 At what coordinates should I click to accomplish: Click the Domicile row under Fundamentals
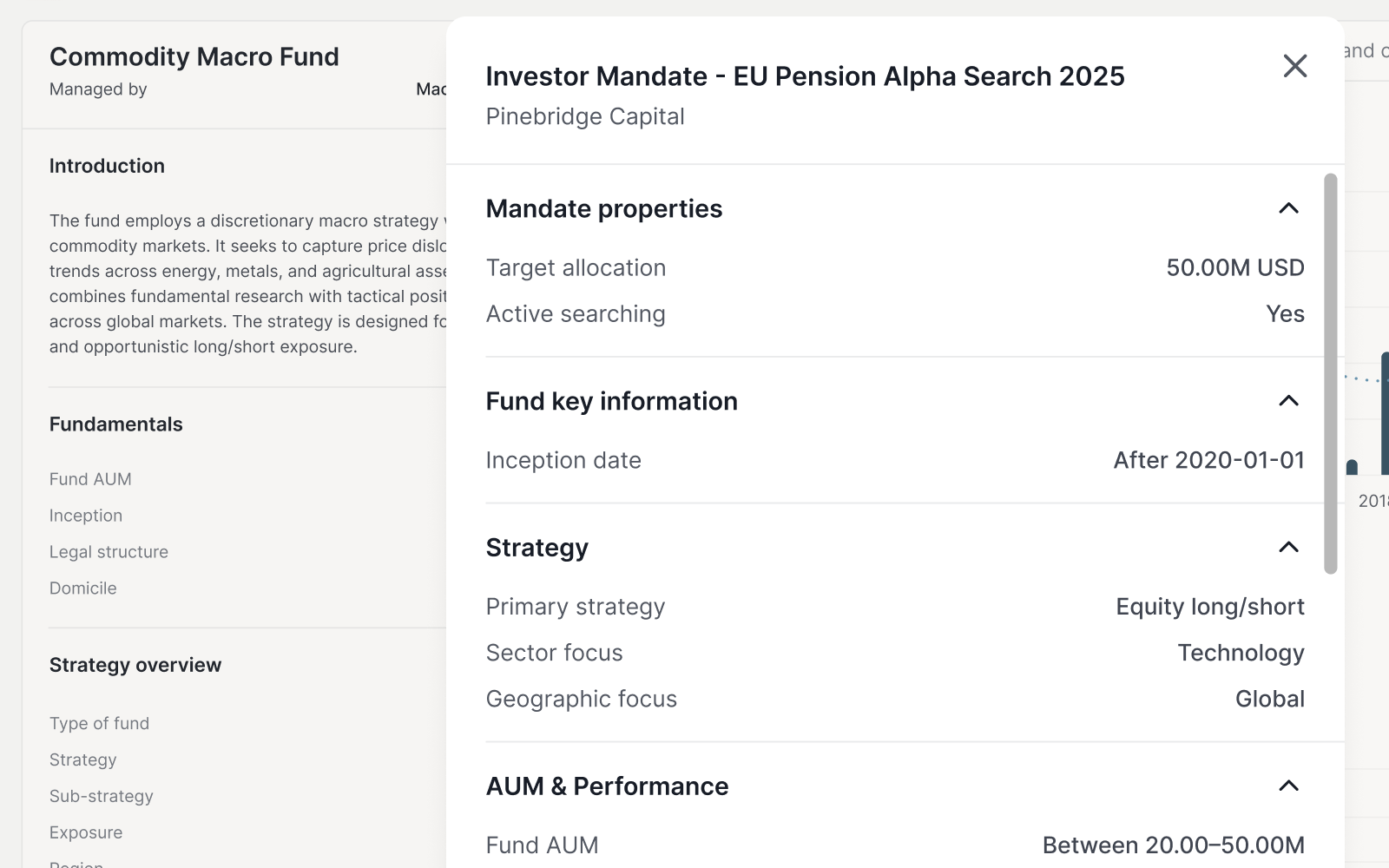coord(82,589)
